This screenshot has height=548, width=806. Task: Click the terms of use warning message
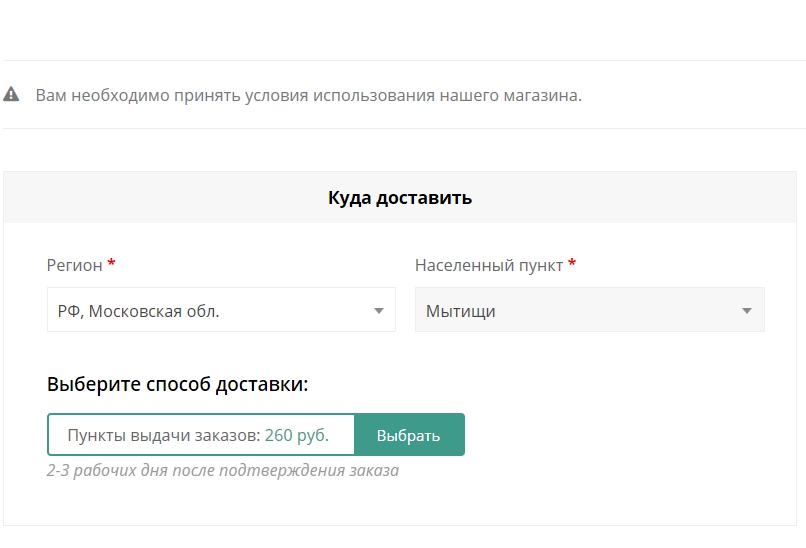pyautogui.click(x=308, y=95)
